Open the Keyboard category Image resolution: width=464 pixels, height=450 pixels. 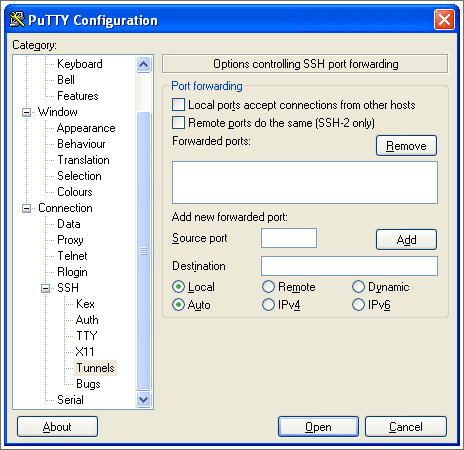80,64
